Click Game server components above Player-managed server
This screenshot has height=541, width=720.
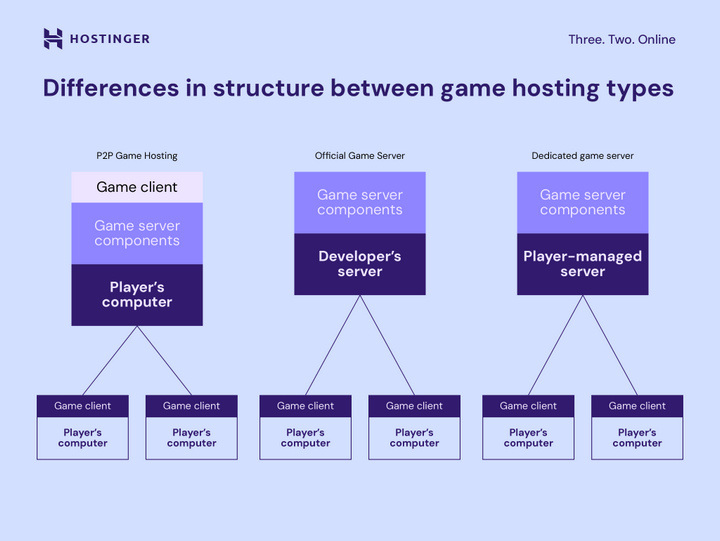(582, 202)
